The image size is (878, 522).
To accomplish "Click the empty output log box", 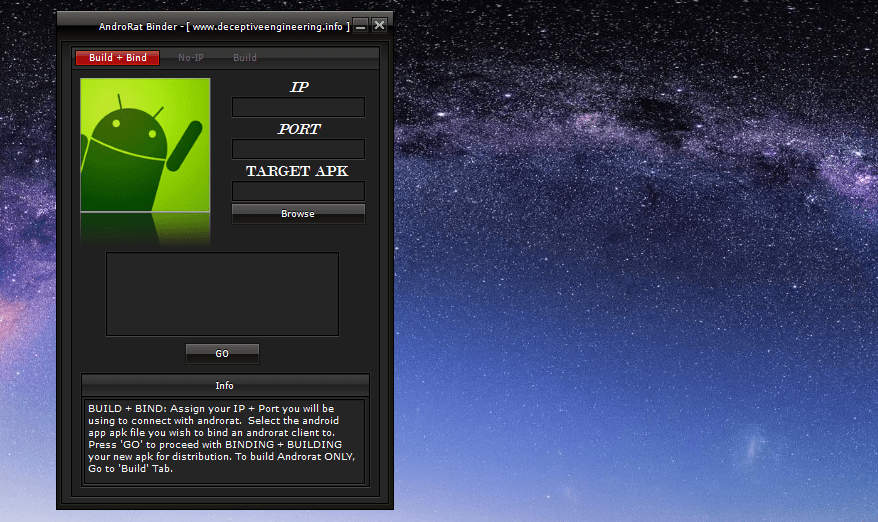I will (x=222, y=294).
